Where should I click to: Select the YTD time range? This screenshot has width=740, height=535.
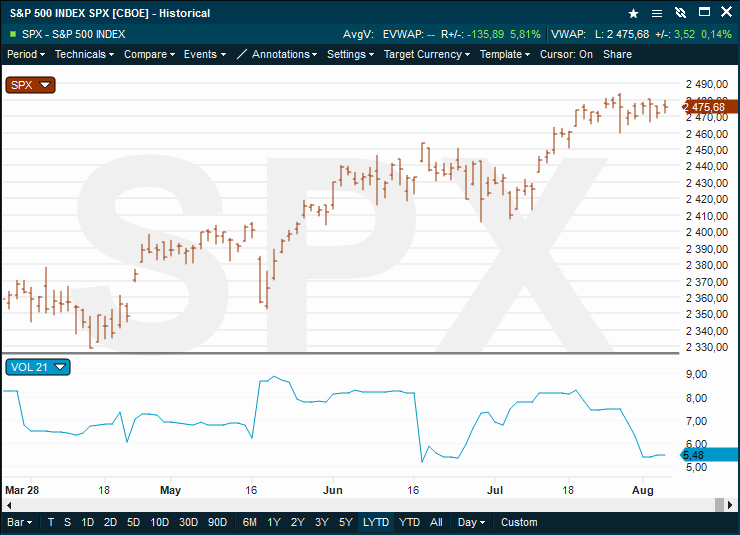409,522
